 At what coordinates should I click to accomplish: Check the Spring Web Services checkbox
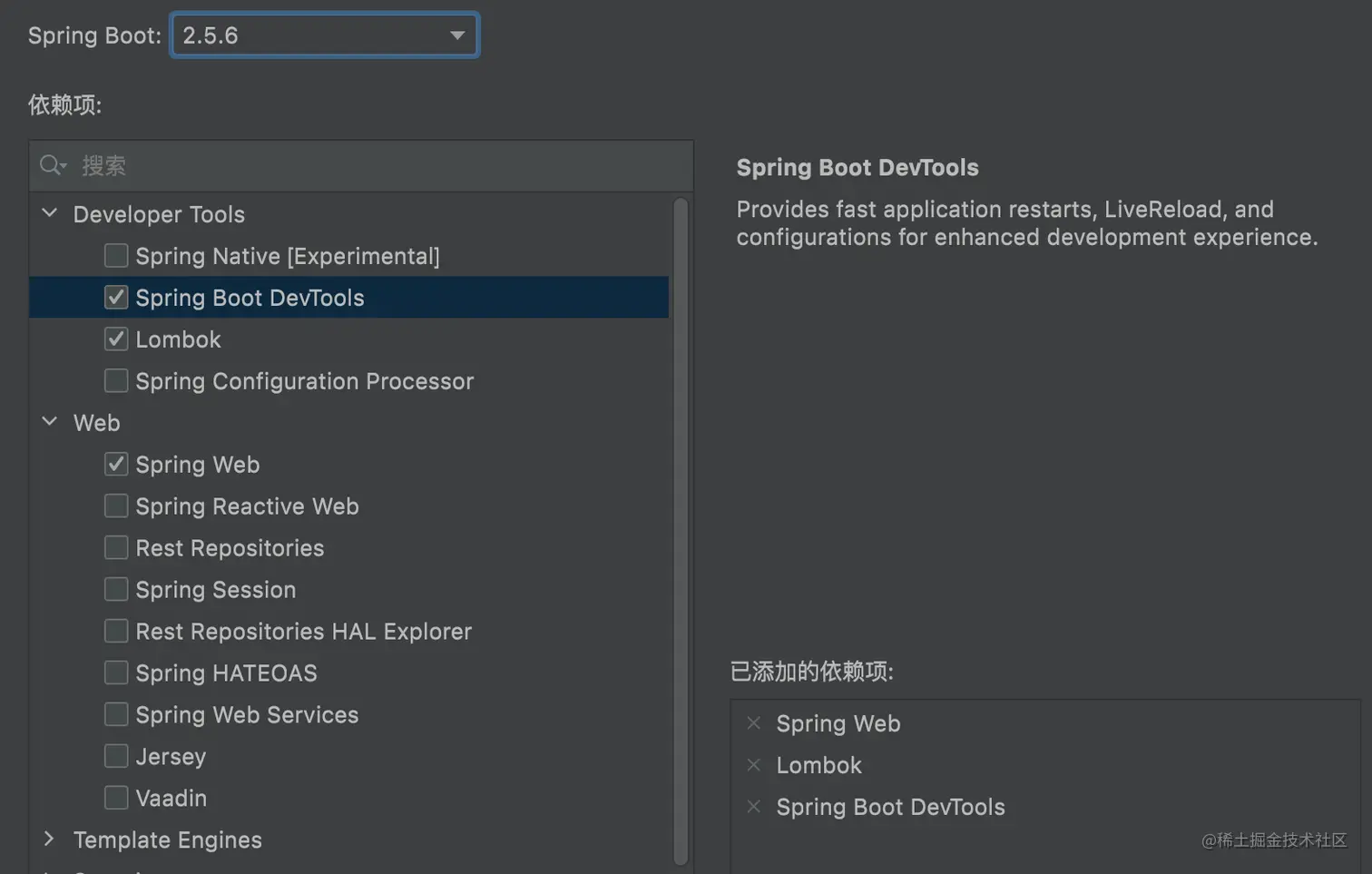click(x=116, y=715)
